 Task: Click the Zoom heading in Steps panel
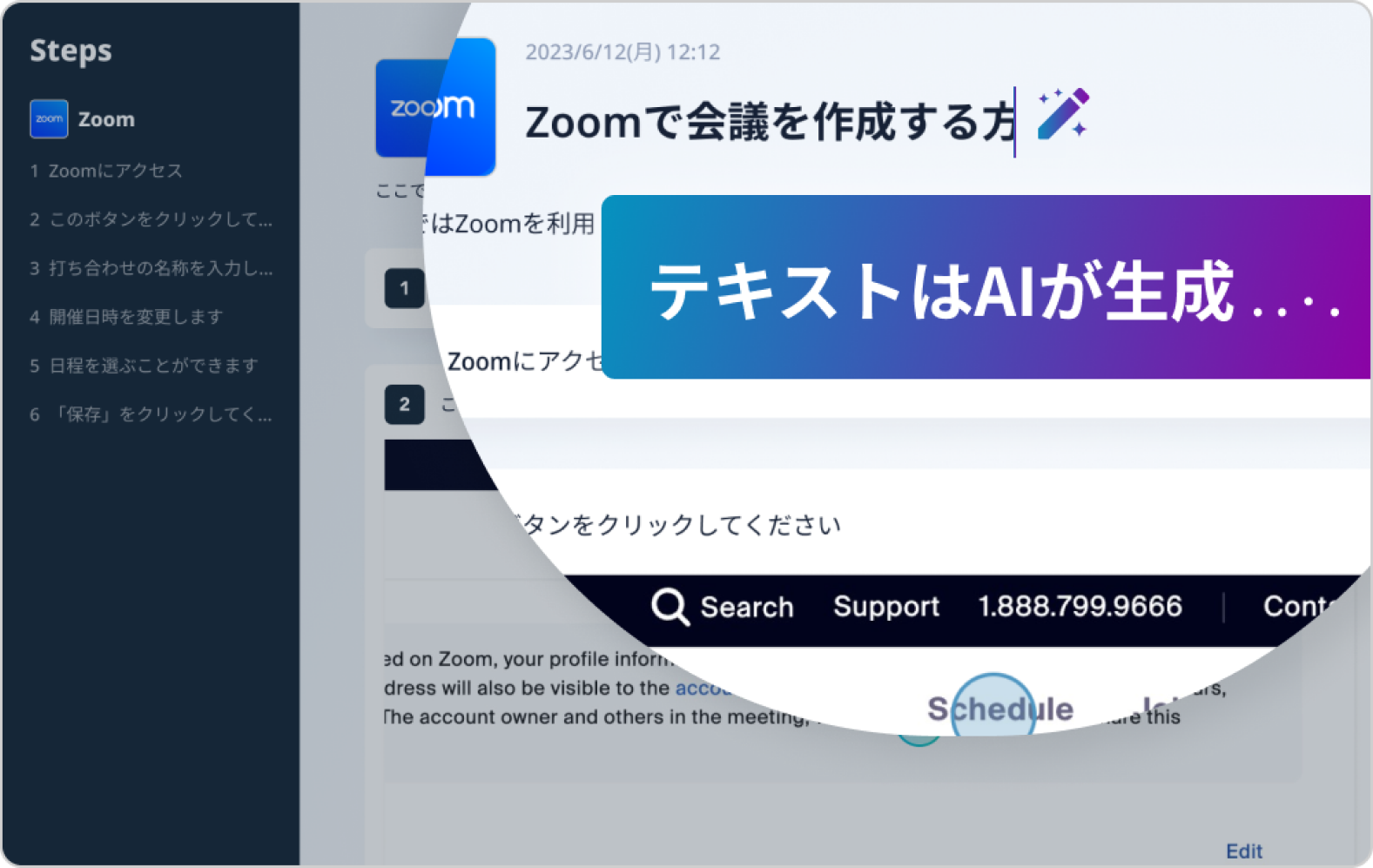tap(106, 119)
